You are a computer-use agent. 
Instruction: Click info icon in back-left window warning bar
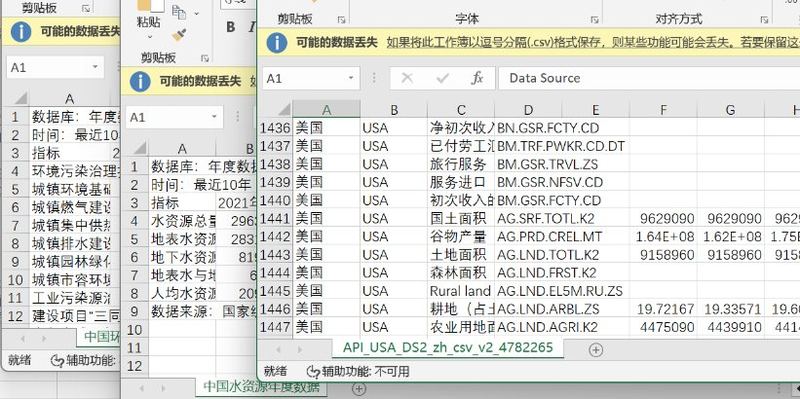coord(21,32)
